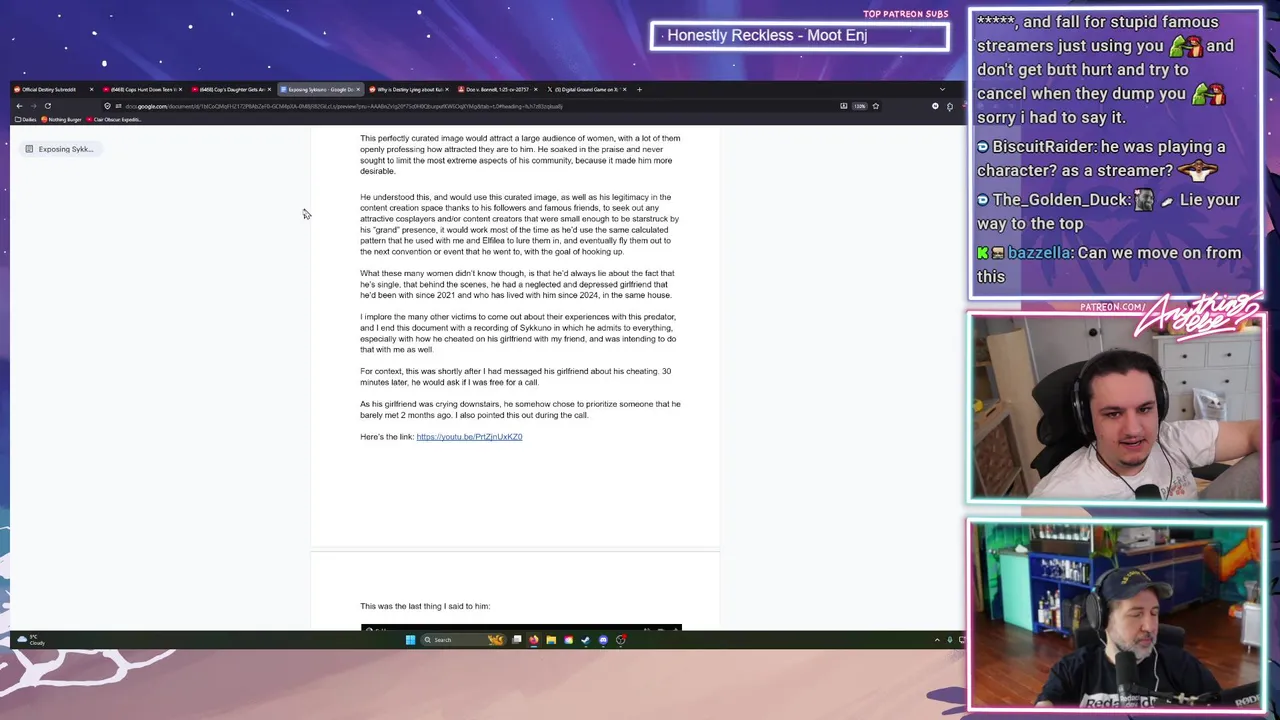Close the Official Destiny Subreddit tab
The width and height of the screenshot is (1280, 720).
(x=91, y=89)
